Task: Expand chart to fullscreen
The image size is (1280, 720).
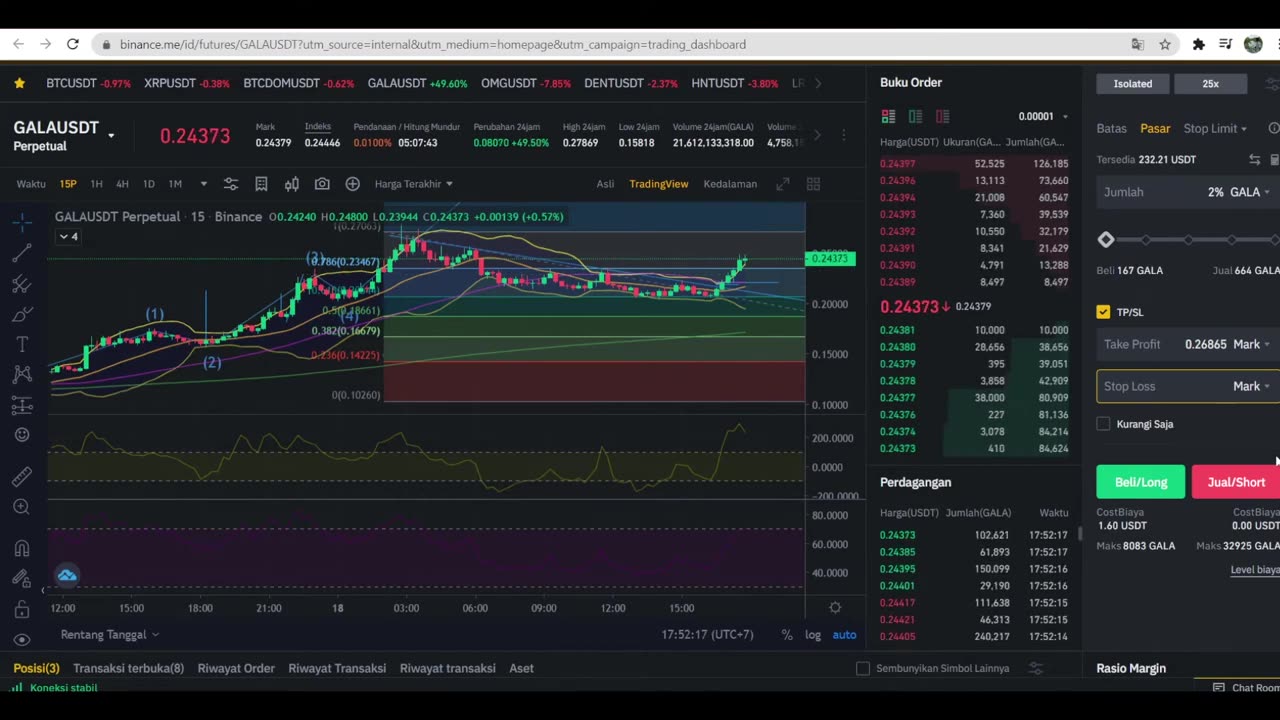Action: [x=783, y=184]
